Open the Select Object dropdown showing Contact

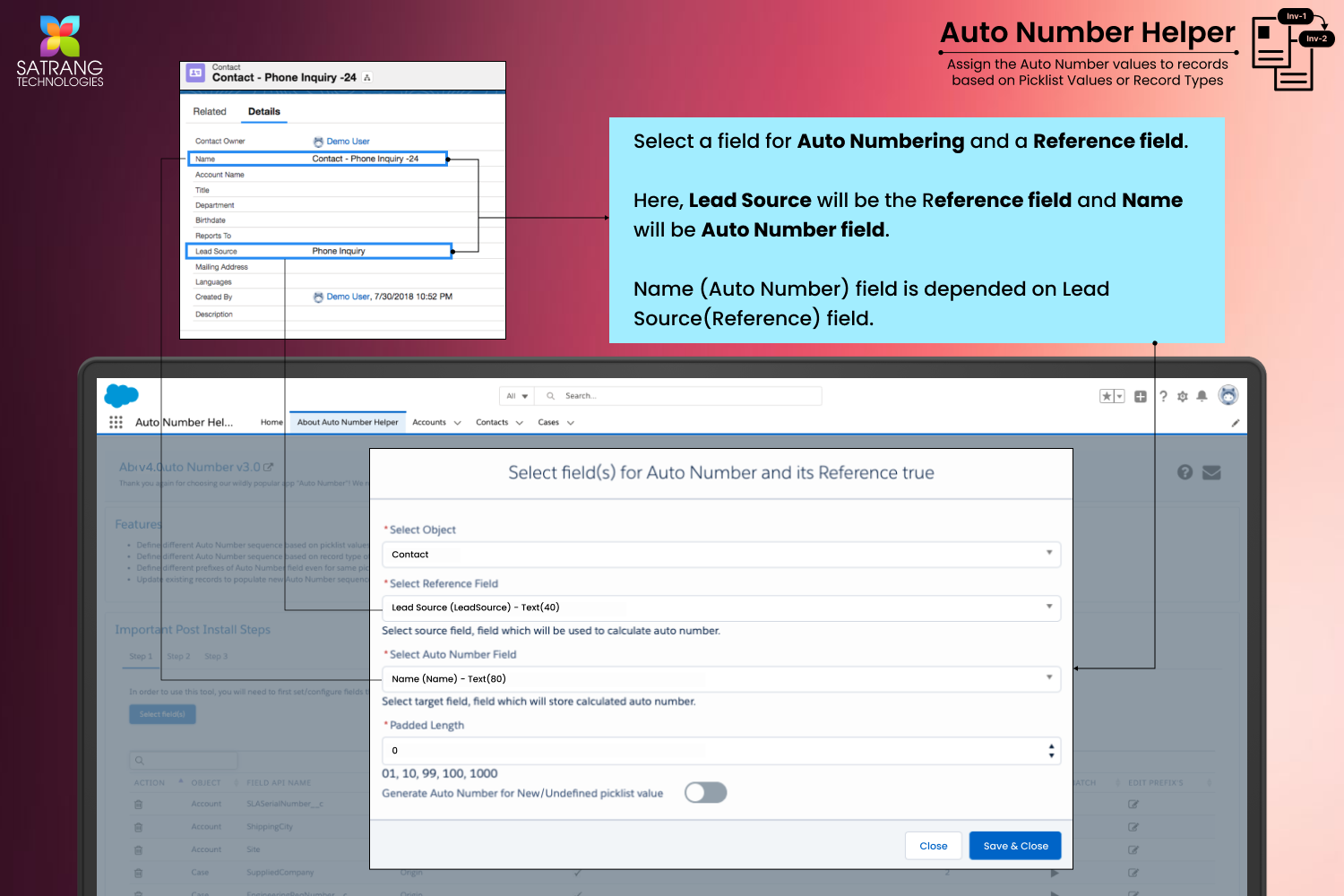tap(721, 555)
